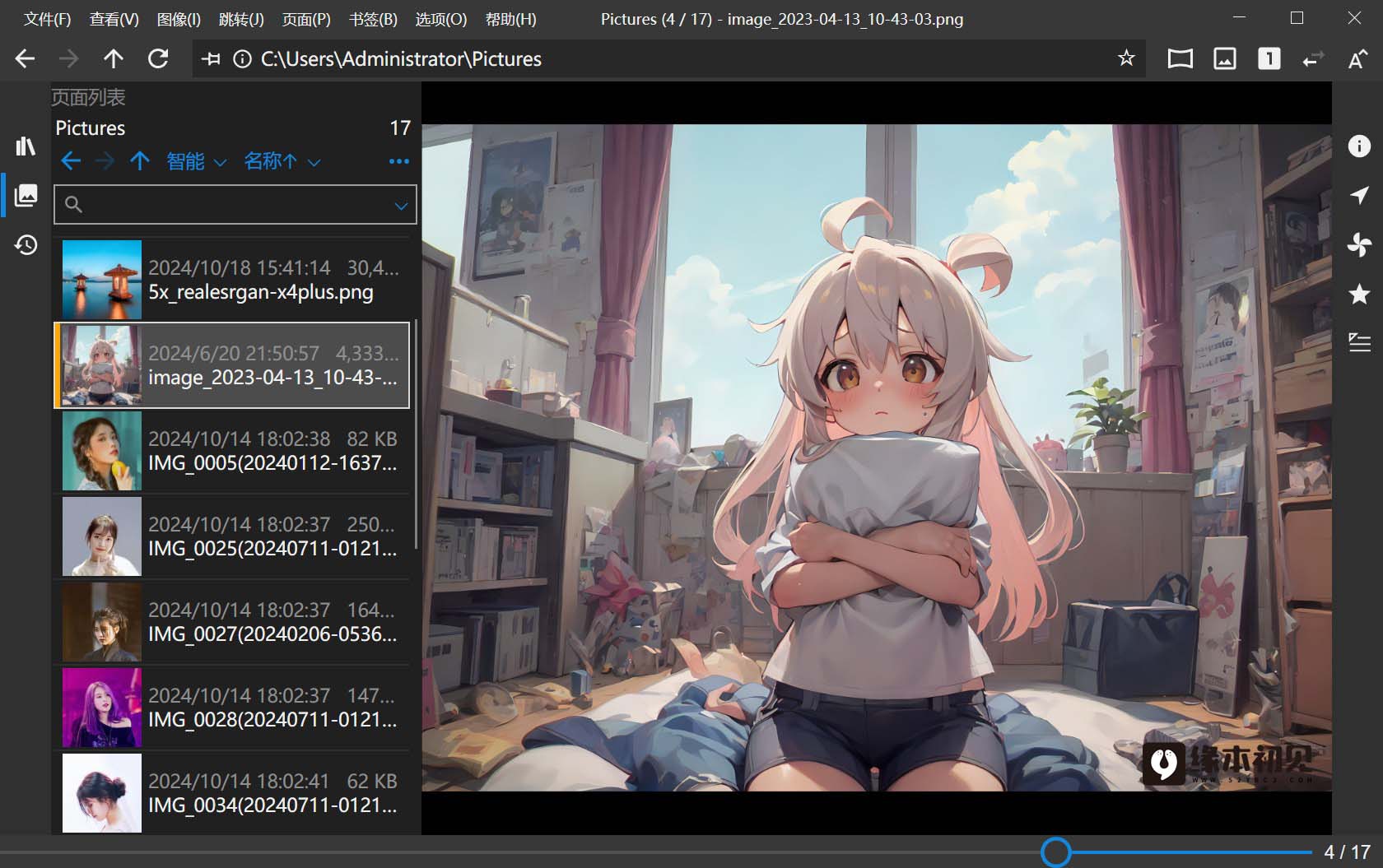The height and width of the screenshot is (868, 1383).
Task: Click the pin icon in the address bar
Action: coord(212,59)
